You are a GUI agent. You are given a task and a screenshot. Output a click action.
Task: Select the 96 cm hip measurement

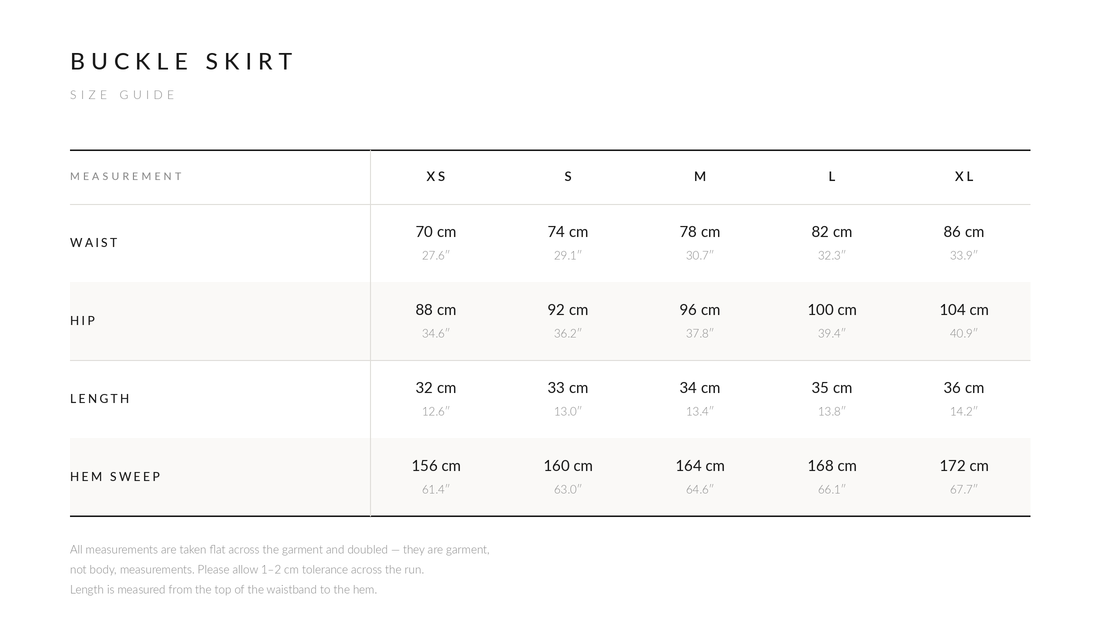click(x=700, y=309)
